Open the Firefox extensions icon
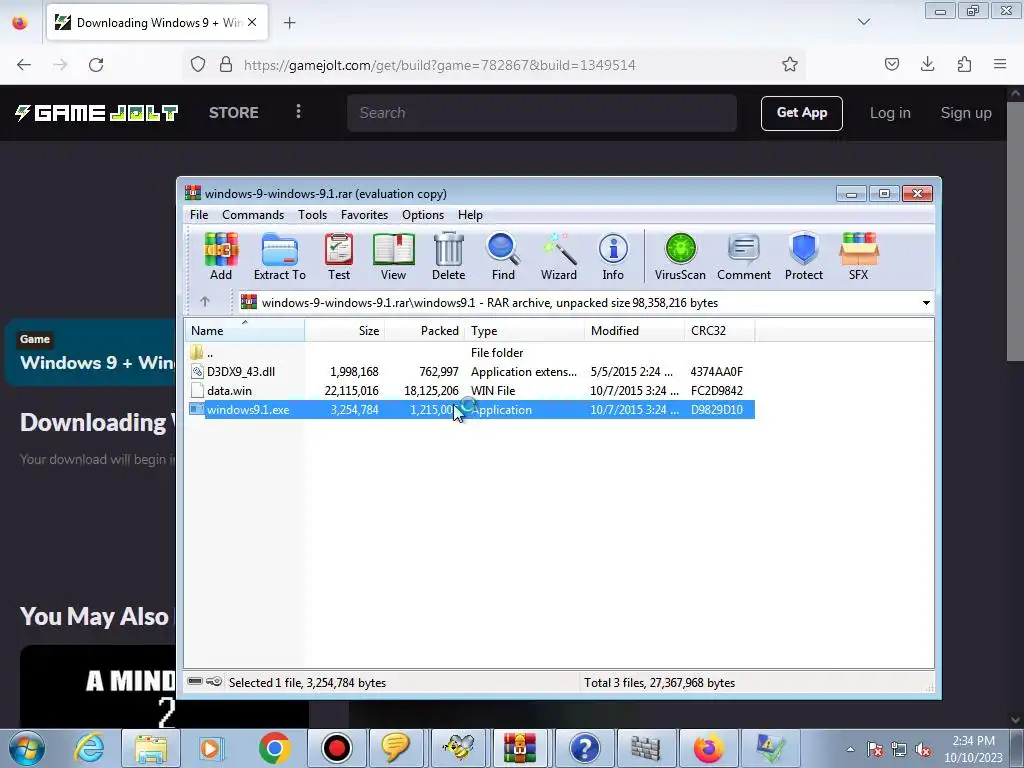1024x768 pixels. (964, 64)
